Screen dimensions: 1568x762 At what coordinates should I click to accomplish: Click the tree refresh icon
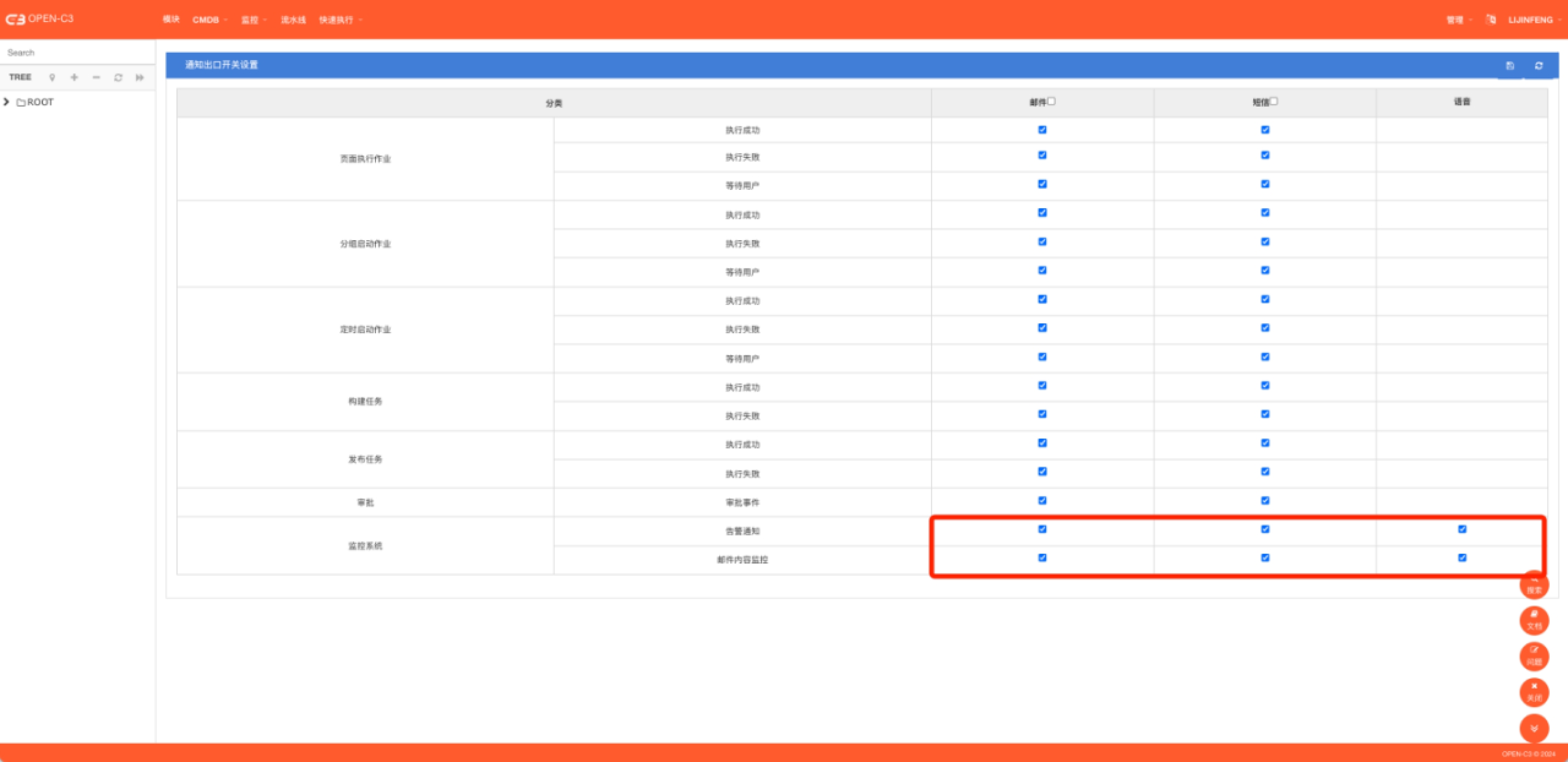(x=118, y=77)
